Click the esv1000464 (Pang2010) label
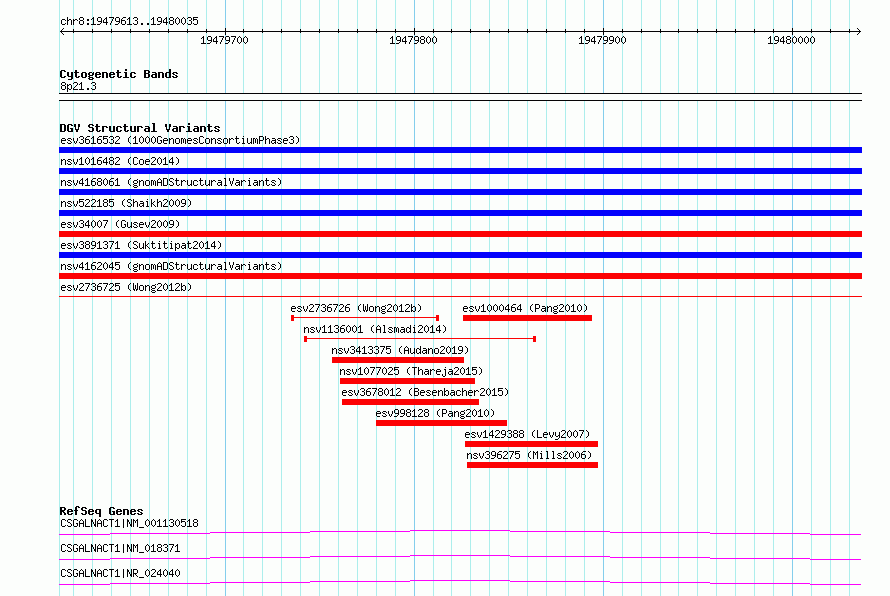This screenshot has height=596, width=890. point(525,308)
